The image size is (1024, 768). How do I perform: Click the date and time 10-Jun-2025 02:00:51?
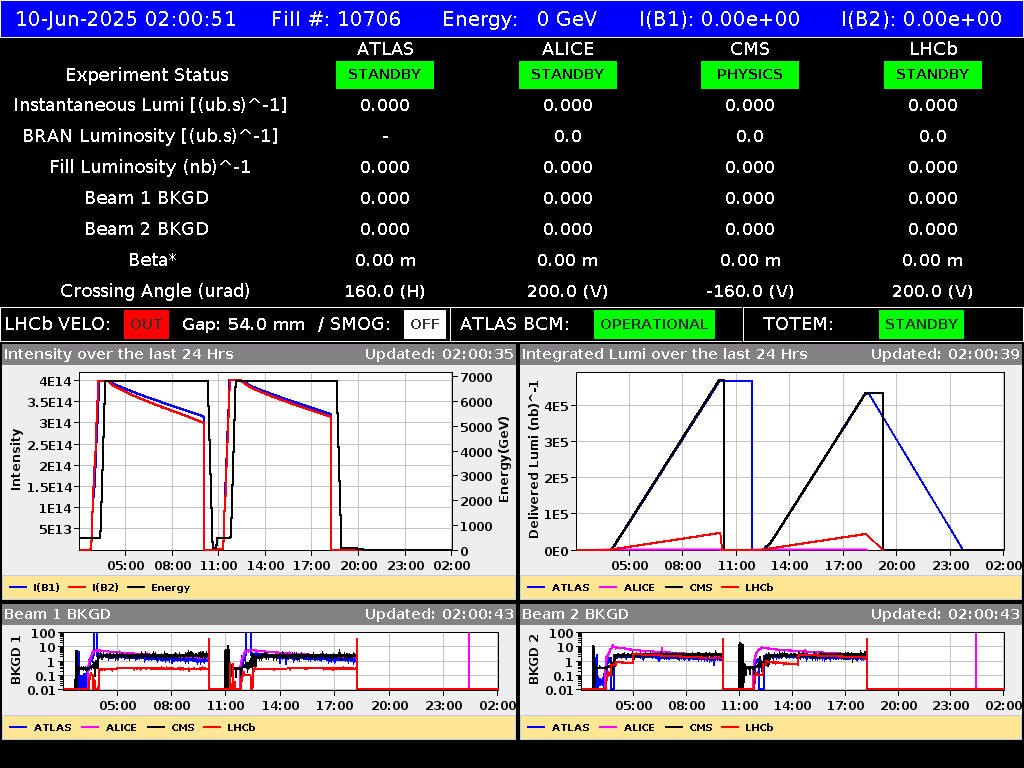click(x=125, y=19)
